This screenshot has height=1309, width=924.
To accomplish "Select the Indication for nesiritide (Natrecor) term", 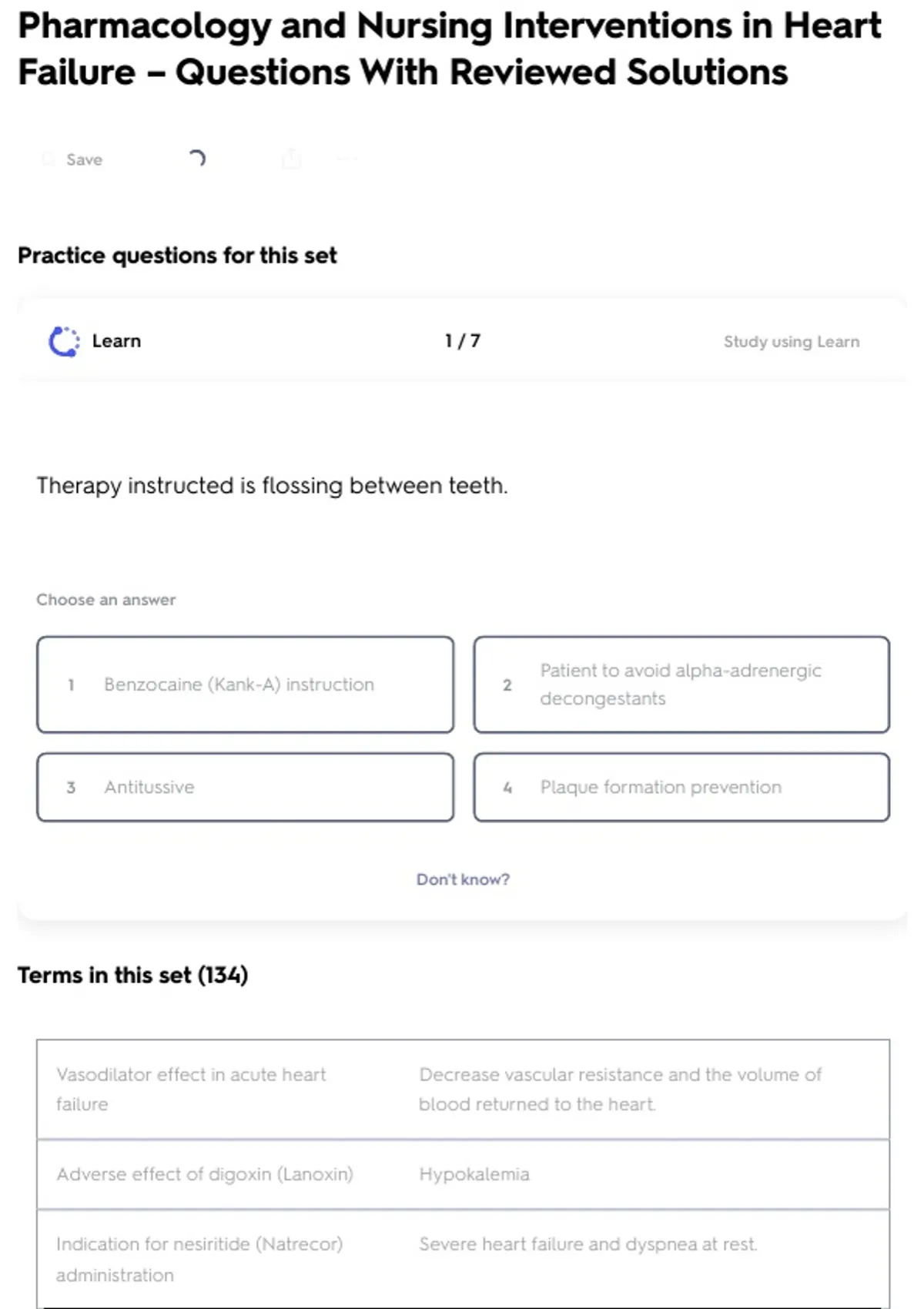I will point(199,1259).
